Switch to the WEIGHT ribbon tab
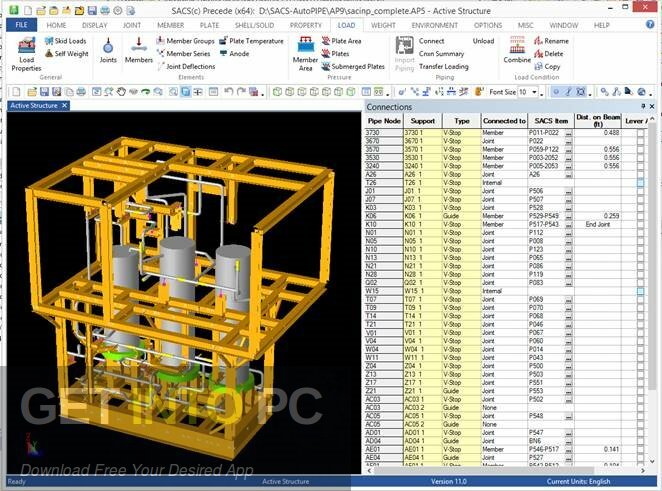The height and width of the screenshot is (491, 662). (x=383, y=25)
